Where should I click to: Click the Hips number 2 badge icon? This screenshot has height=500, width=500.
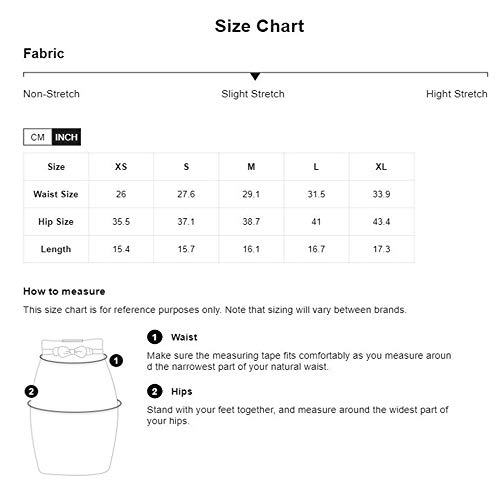(x=154, y=391)
